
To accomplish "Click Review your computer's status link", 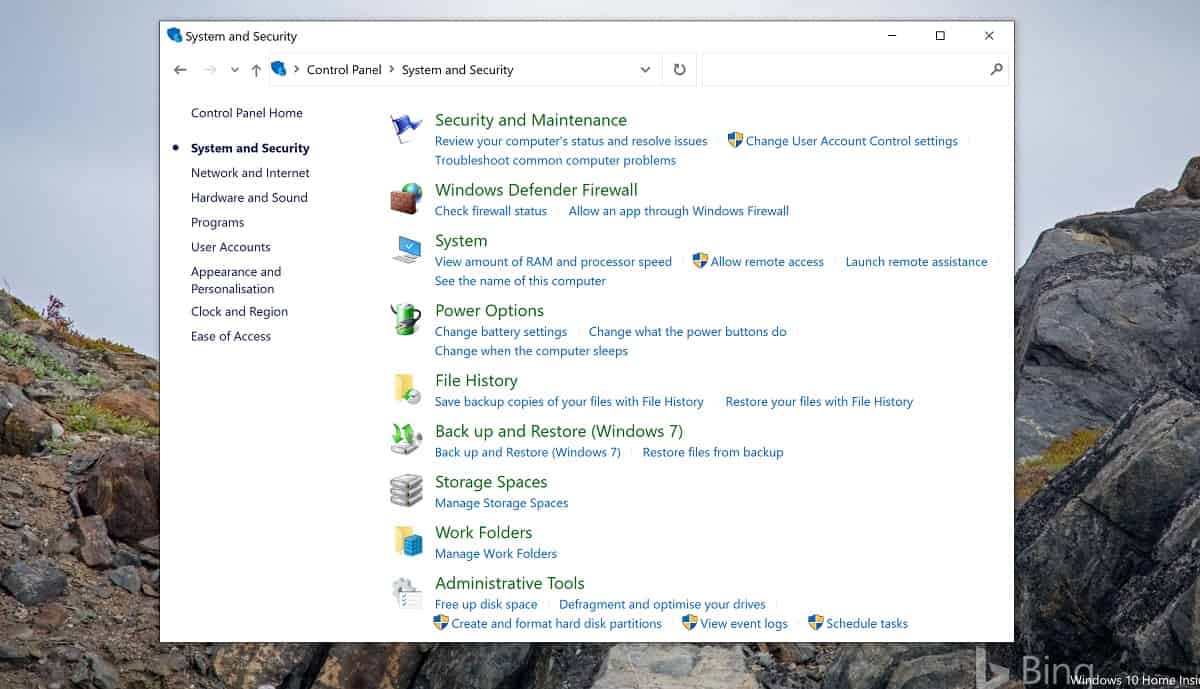I will pyautogui.click(x=571, y=141).
